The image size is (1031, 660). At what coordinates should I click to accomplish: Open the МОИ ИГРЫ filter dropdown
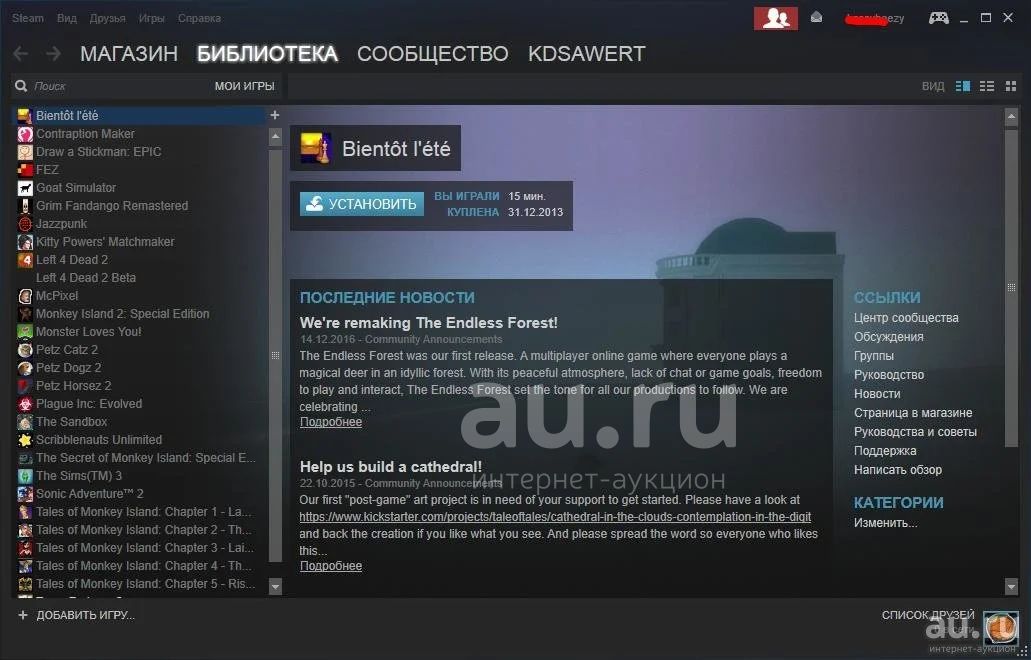point(245,86)
